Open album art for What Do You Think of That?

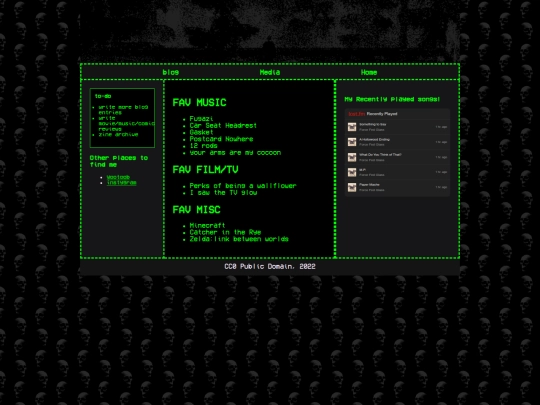352,157
